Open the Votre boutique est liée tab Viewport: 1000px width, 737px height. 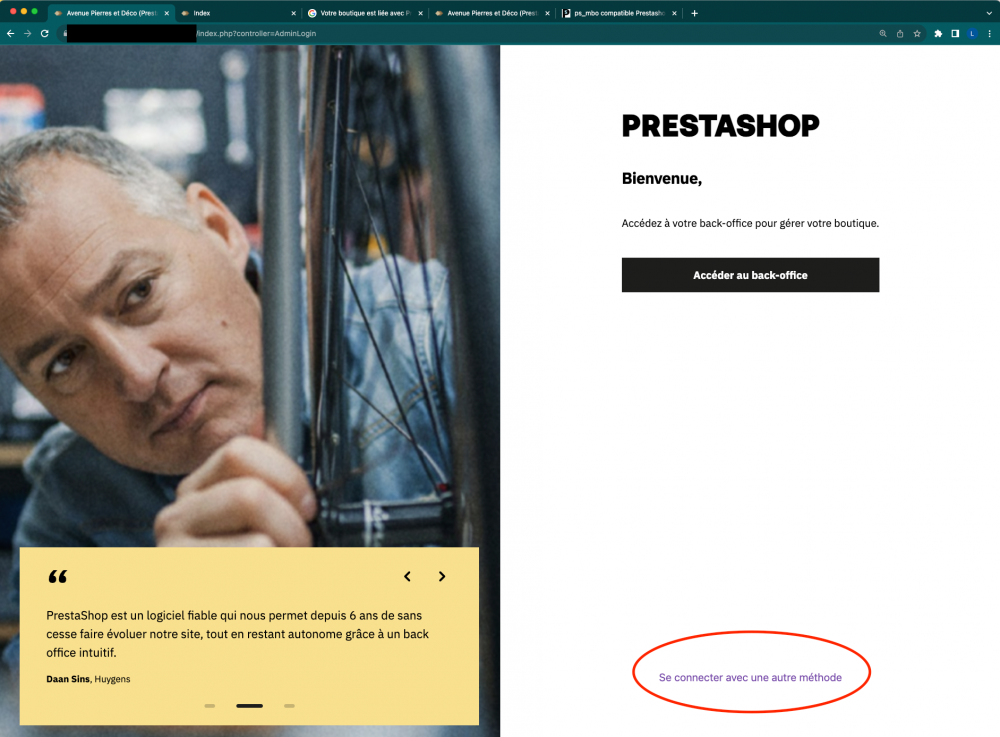pos(364,13)
